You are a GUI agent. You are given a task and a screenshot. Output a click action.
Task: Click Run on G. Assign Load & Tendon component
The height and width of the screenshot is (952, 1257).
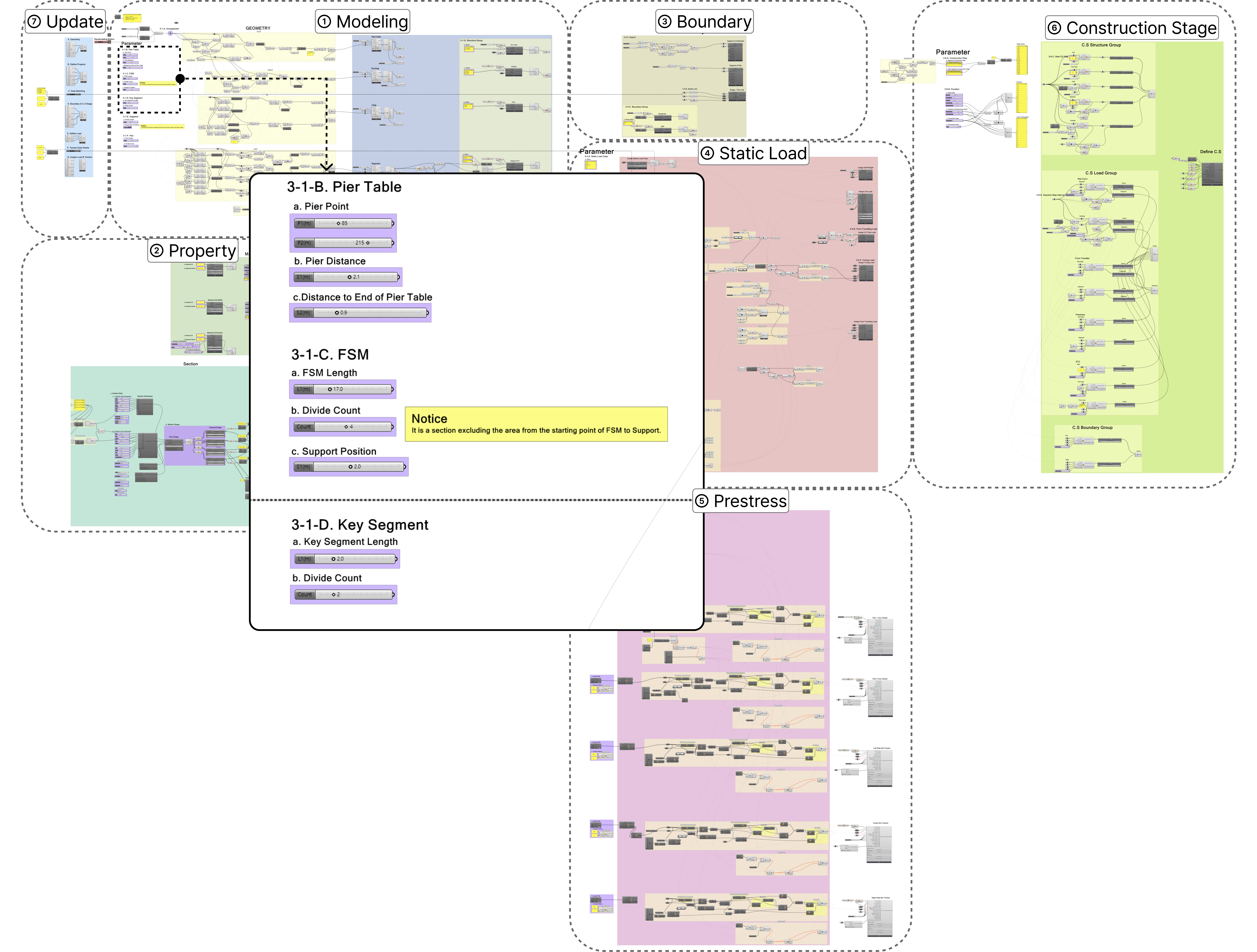pos(82,171)
